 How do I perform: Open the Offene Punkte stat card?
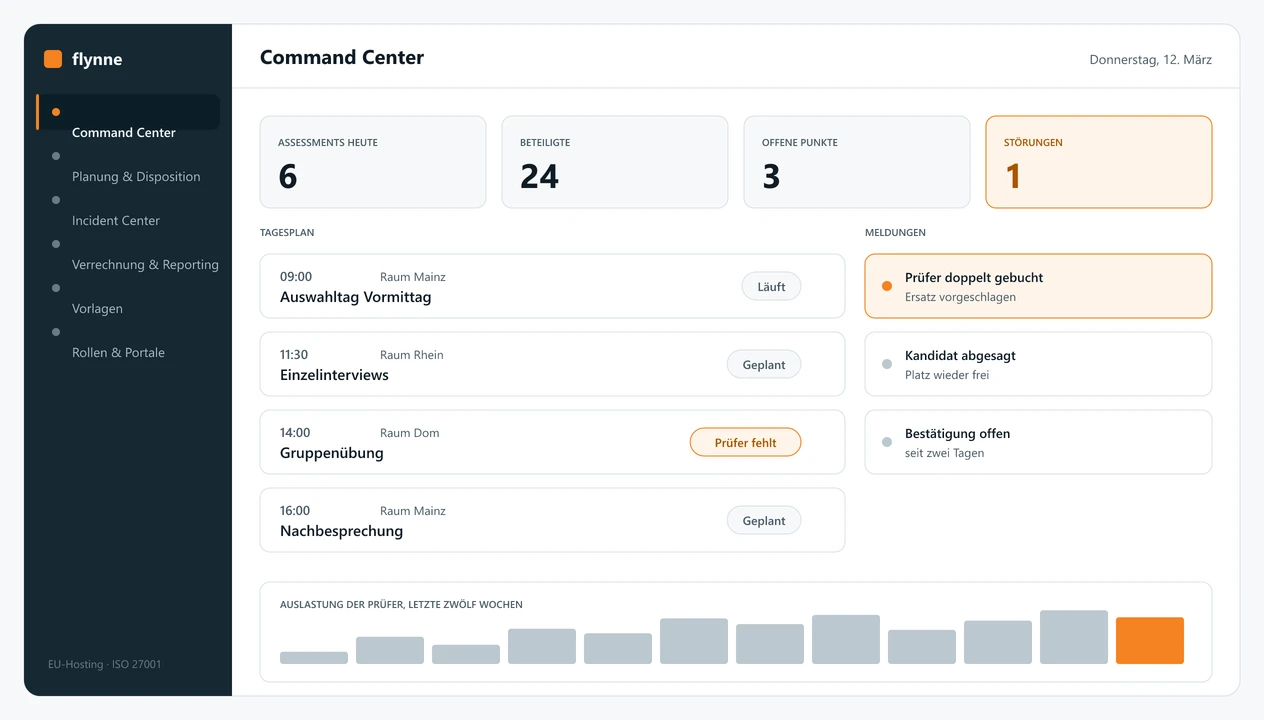[857, 162]
